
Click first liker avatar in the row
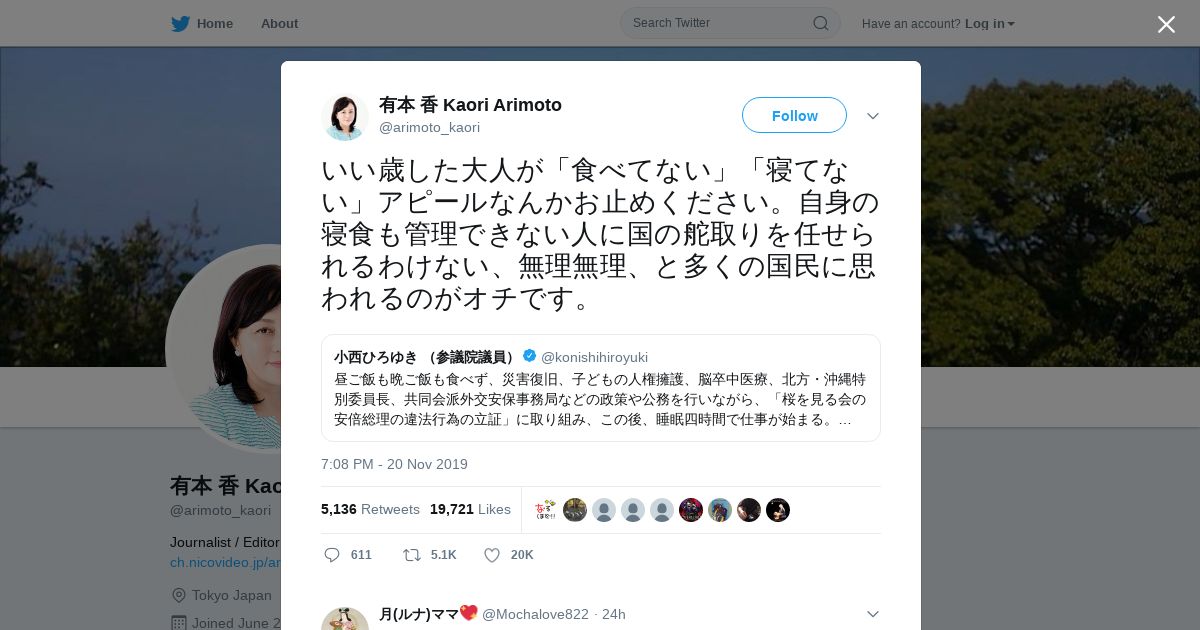coord(545,510)
